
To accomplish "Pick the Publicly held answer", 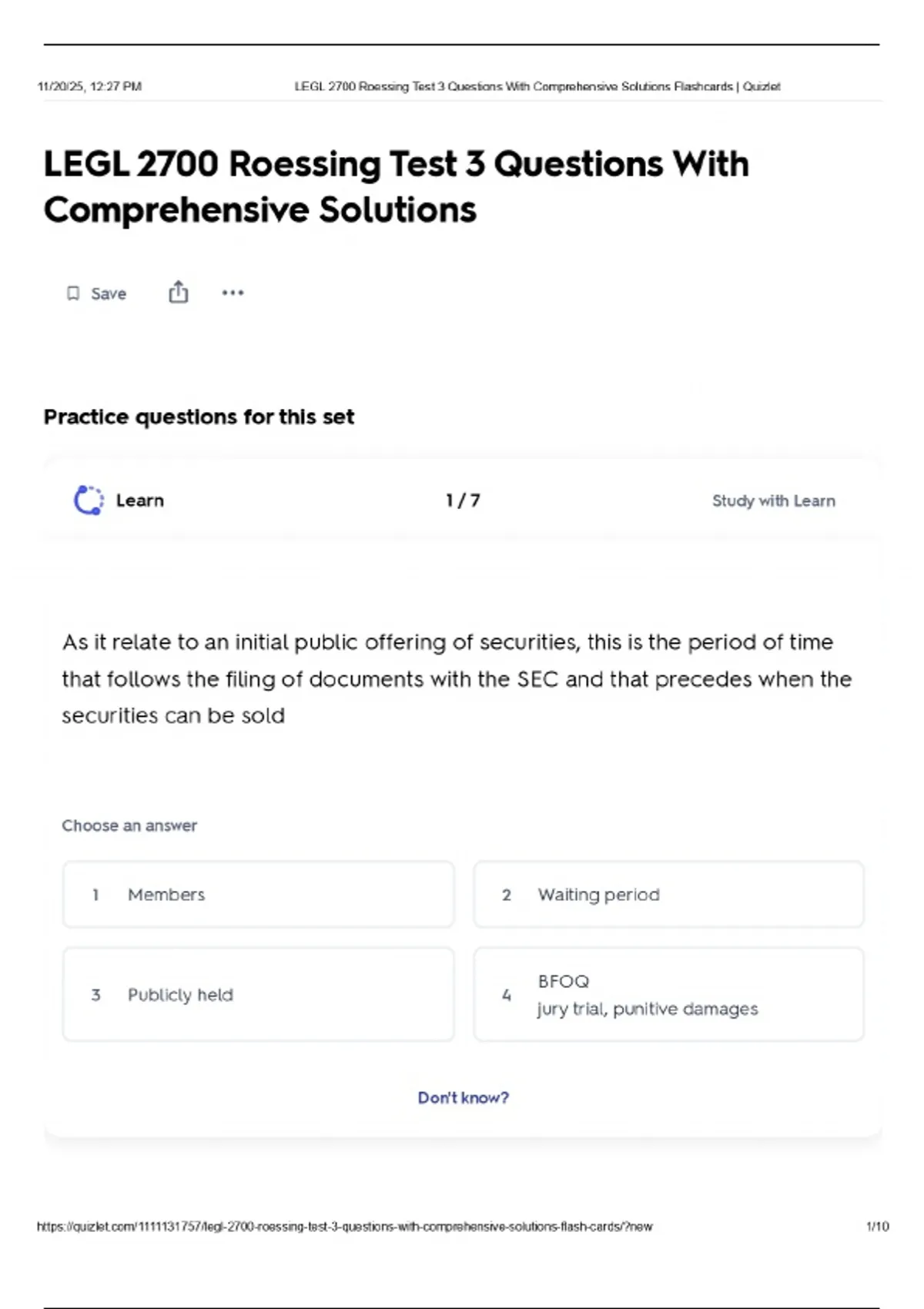I will click(258, 995).
